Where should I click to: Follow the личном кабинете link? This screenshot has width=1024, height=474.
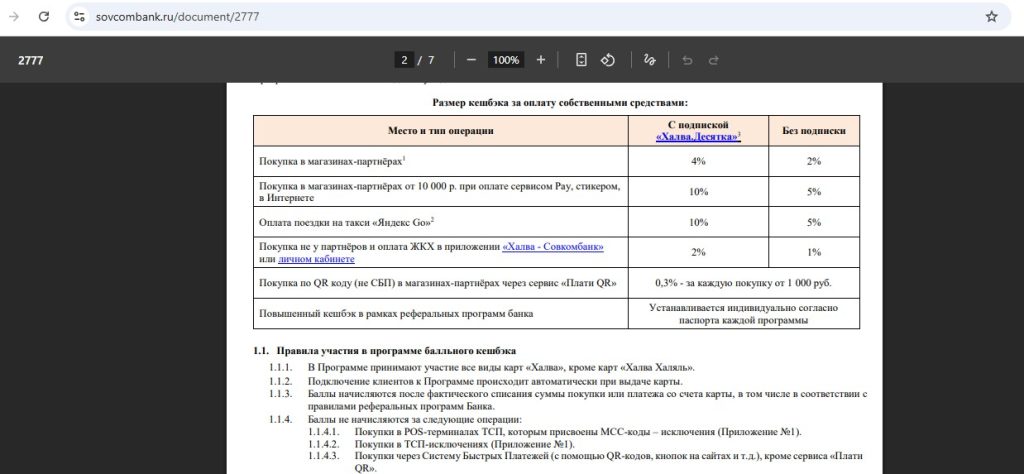[x=316, y=259]
